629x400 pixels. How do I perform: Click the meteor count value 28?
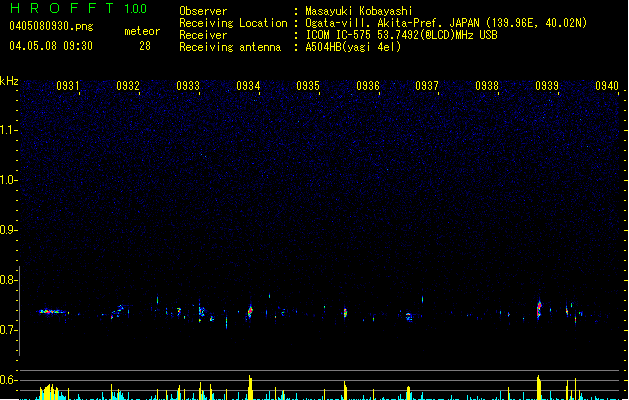145,46
